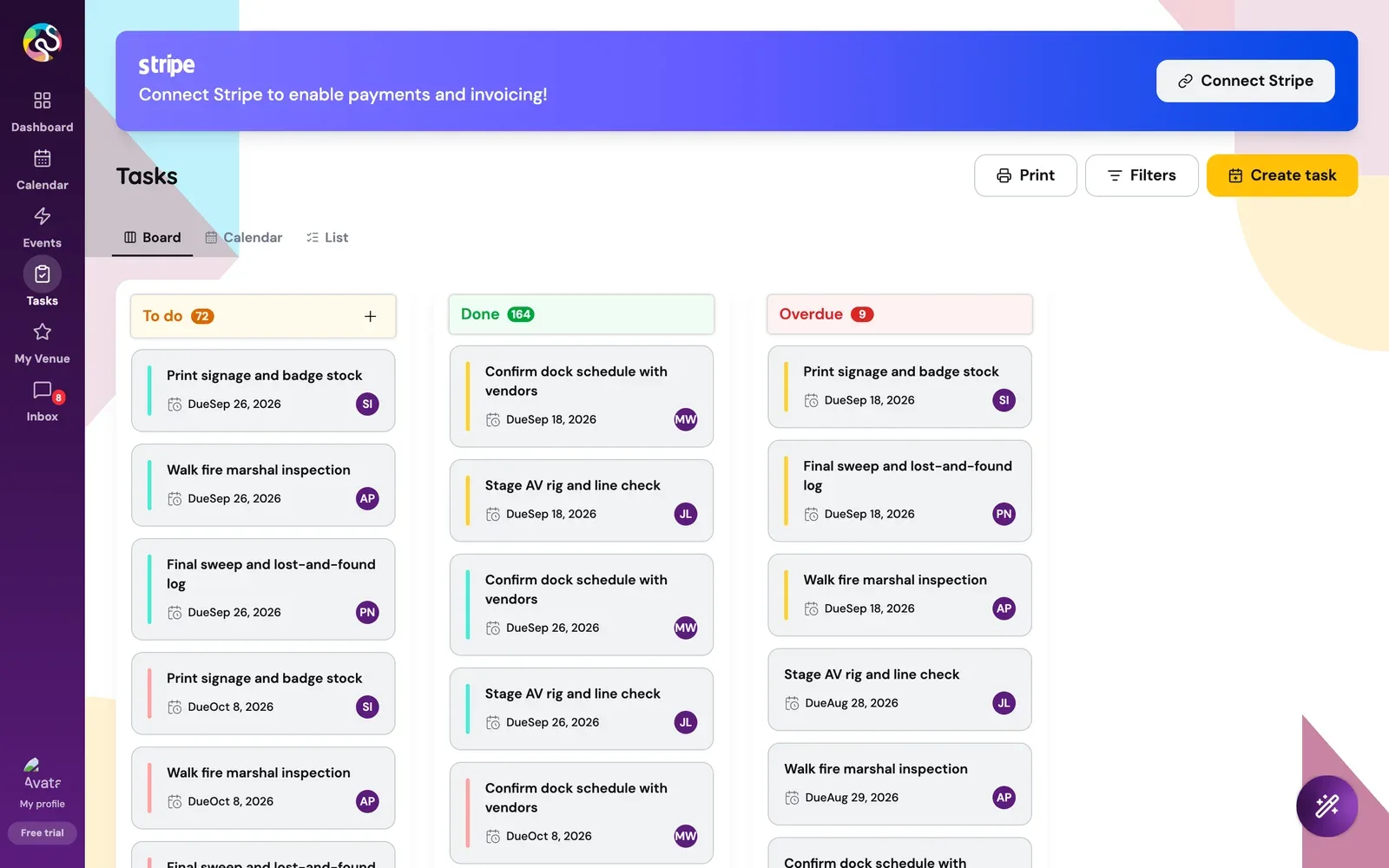The width and height of the screenshot is (1389, 868).
Task: Open To do Final sweep card due Sep 26
Action: [263, 589]
